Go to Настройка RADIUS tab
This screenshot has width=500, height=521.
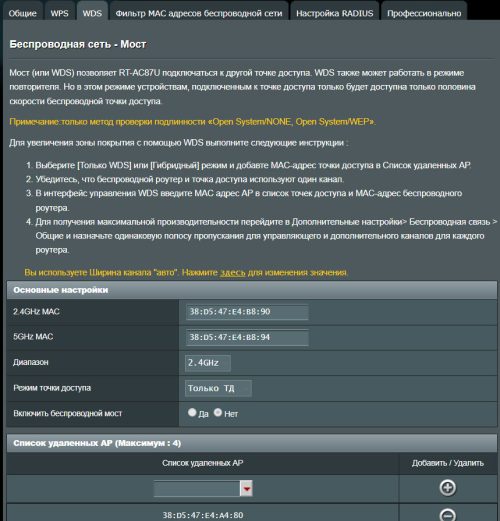(334, 13)
